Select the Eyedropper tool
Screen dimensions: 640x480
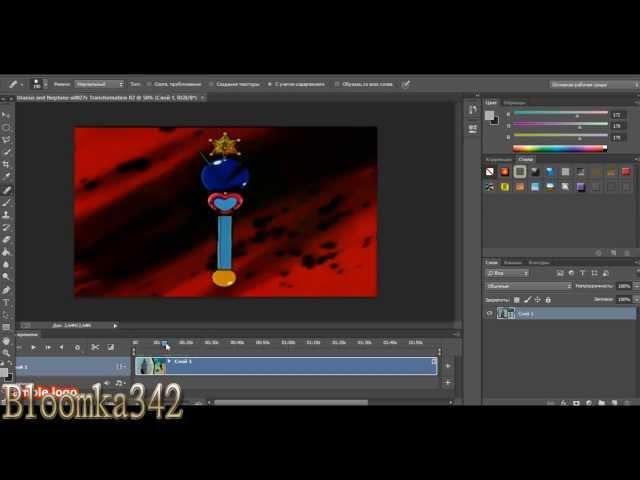(6, 177)
